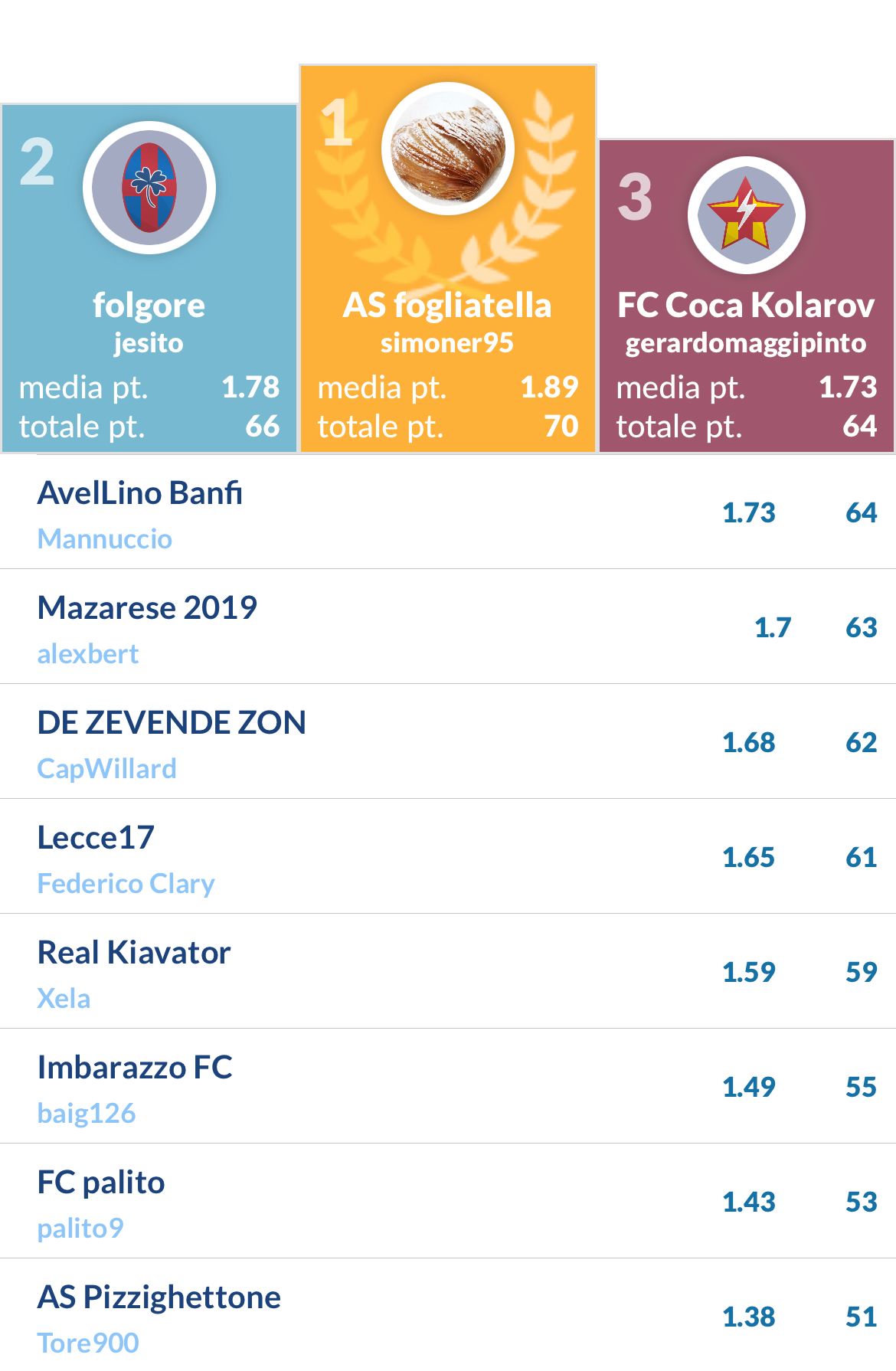
Task: Open manager gerardomaggipinto profile
Action: (746, 343)
